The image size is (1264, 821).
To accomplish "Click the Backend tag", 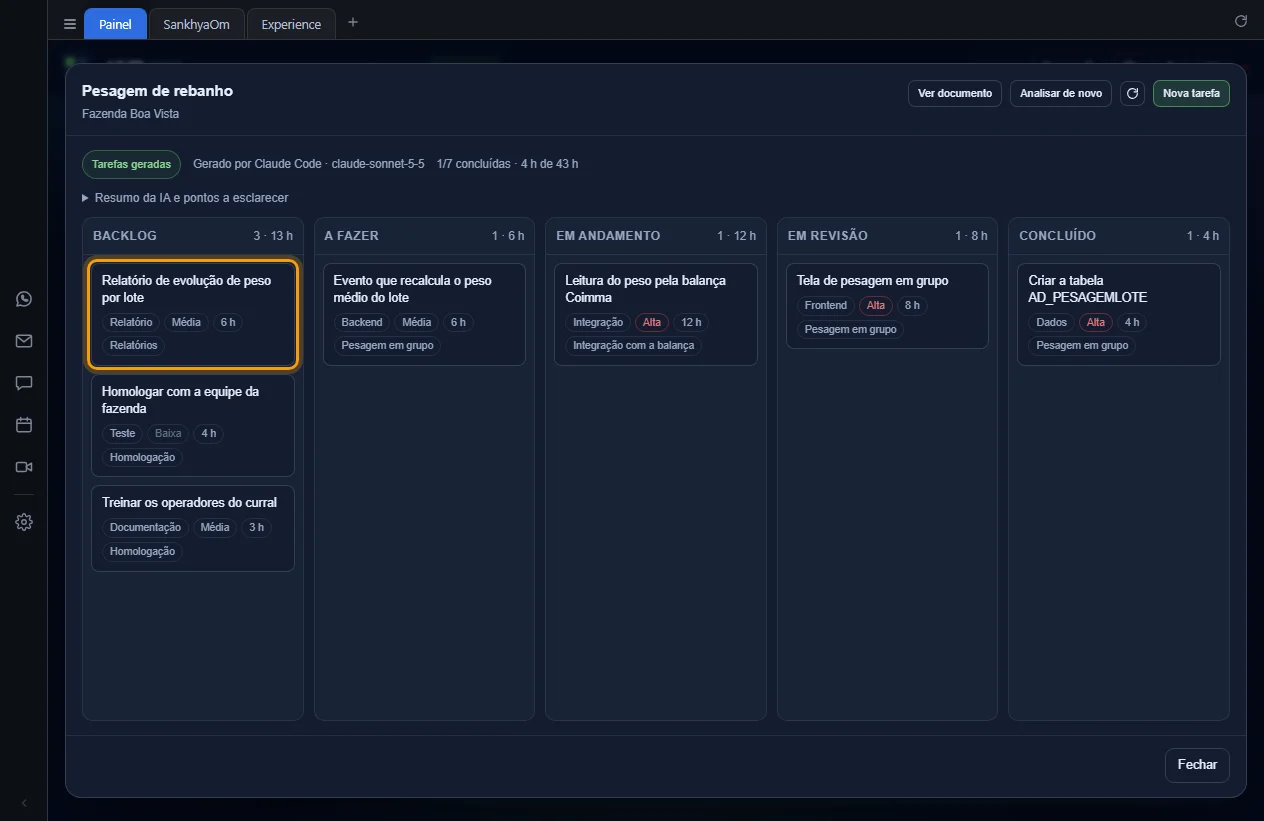I will [x=362, y=323].
